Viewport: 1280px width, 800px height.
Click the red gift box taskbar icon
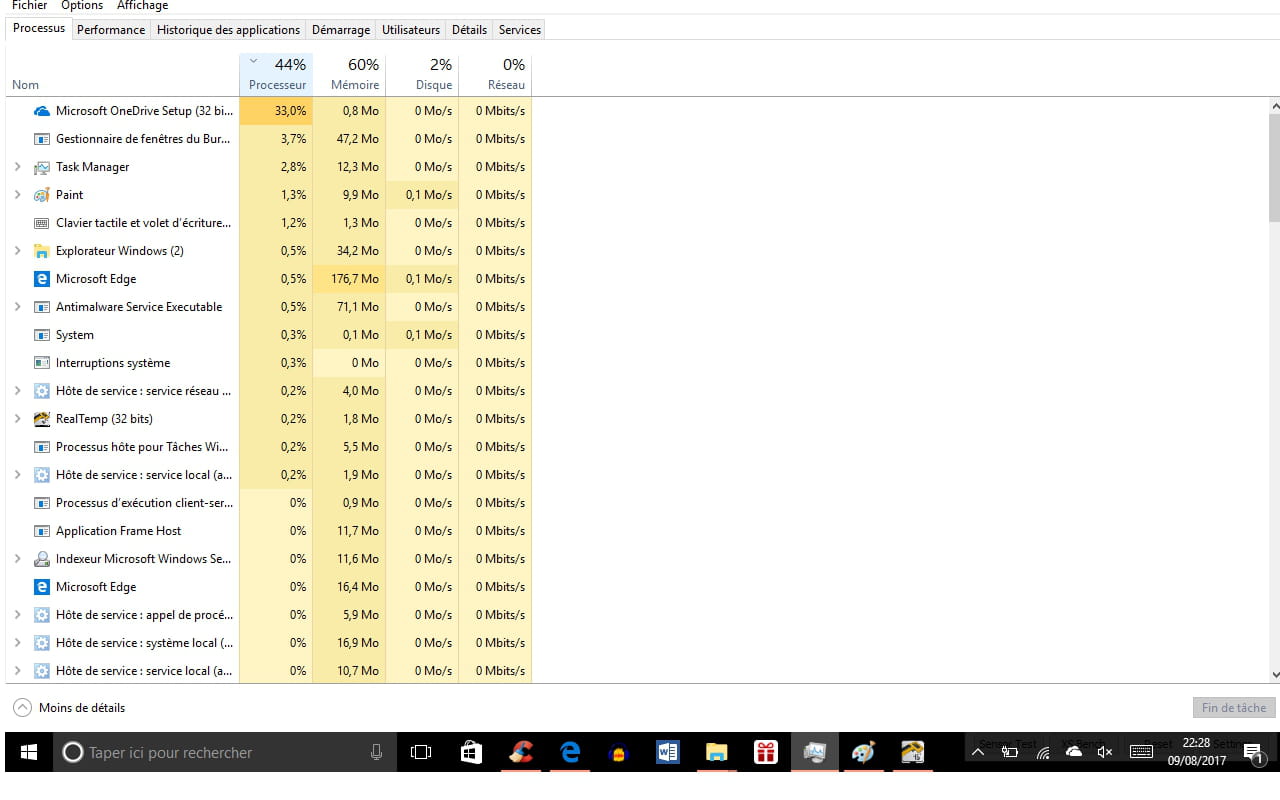pos(766,752)
